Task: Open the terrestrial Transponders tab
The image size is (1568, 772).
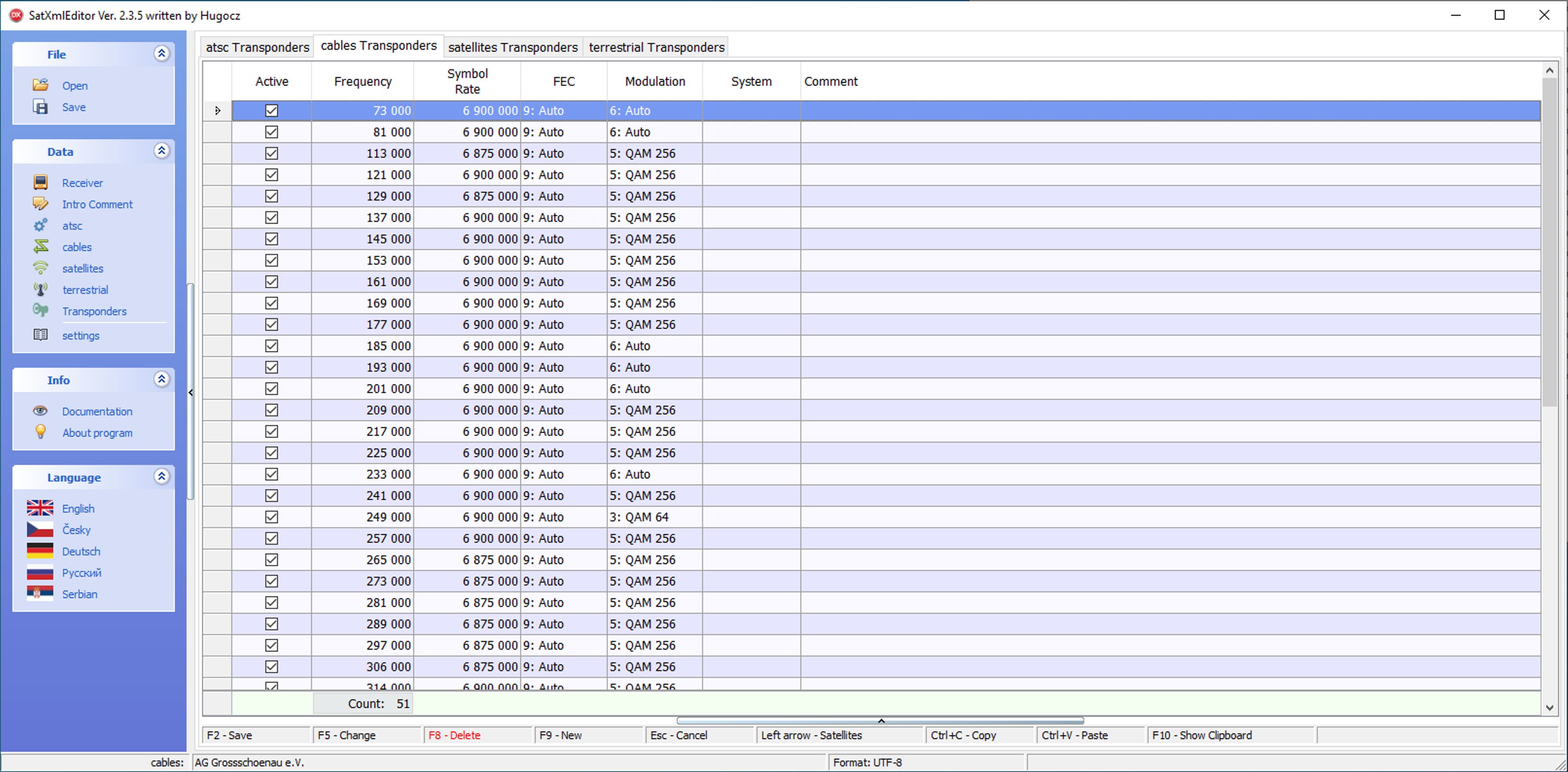Action: tap(656, 48)
